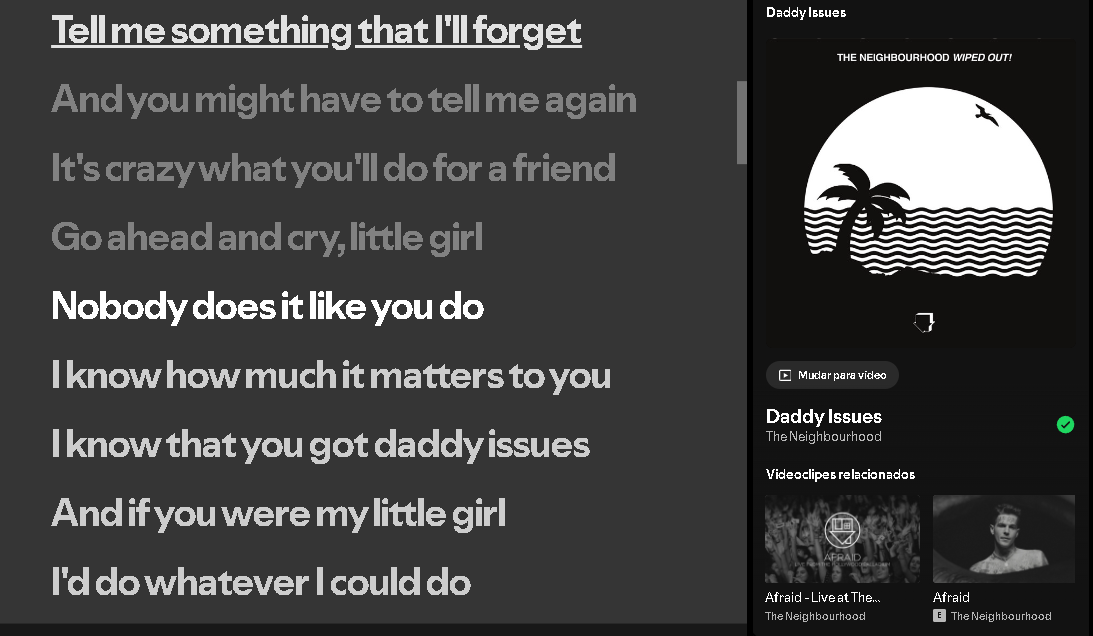Click the lyric 'Nobody does it like you do'

267,306
